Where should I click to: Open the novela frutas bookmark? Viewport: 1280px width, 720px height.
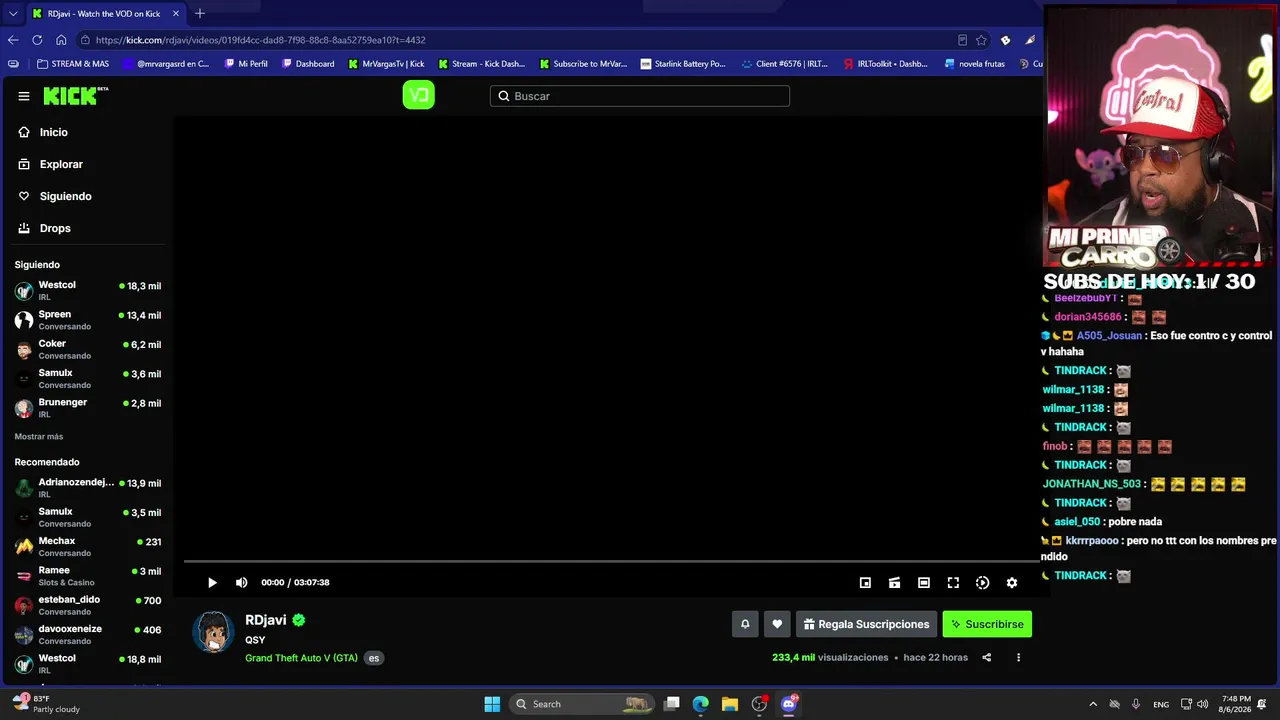coord(974,64)
